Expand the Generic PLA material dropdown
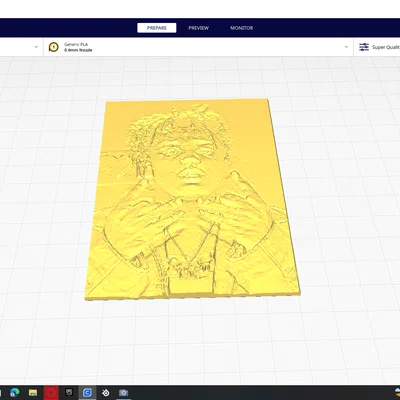Screen dimensions: 400x400 coord(346,47)
